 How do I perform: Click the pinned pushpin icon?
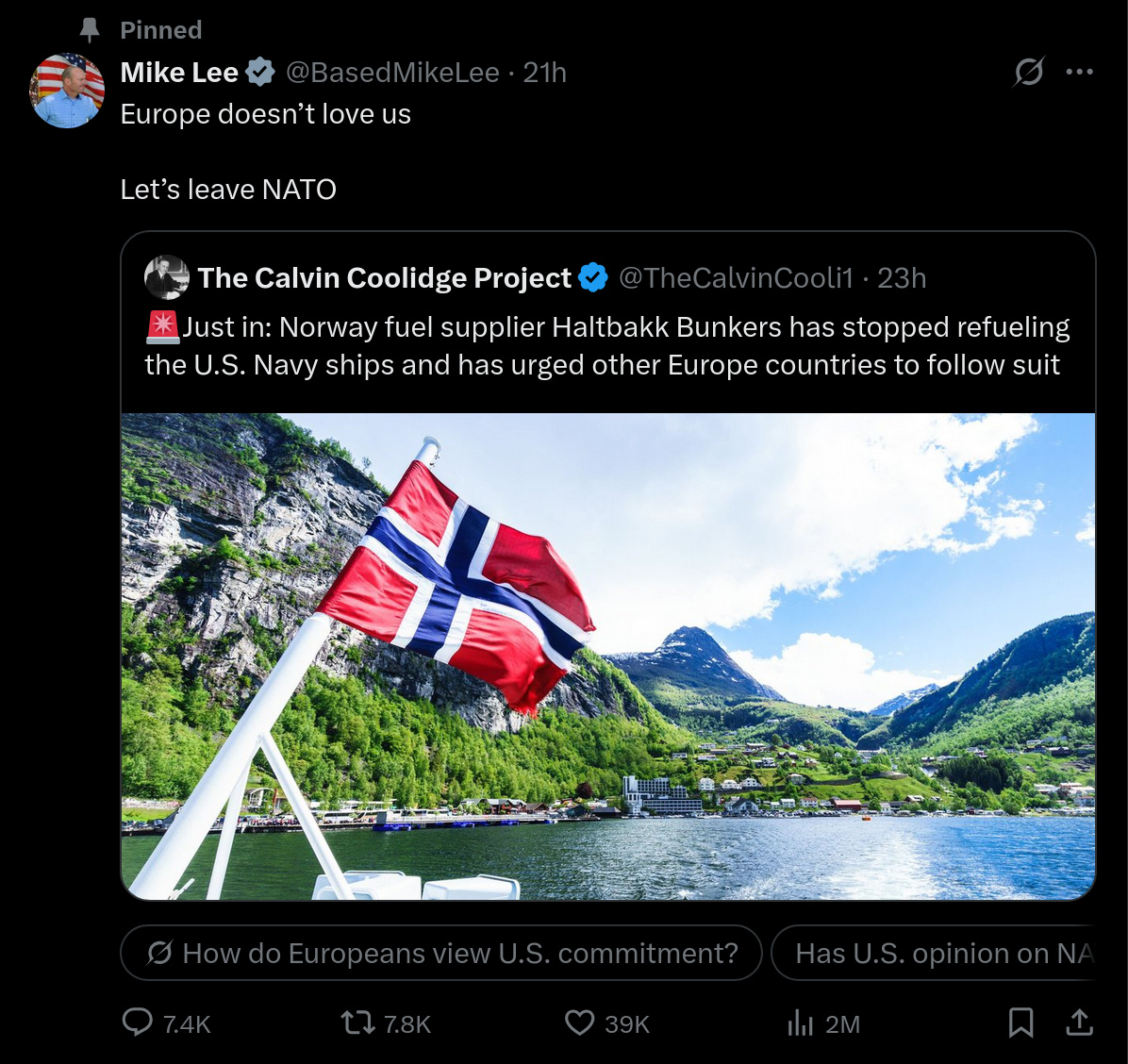tap(90, 30)
